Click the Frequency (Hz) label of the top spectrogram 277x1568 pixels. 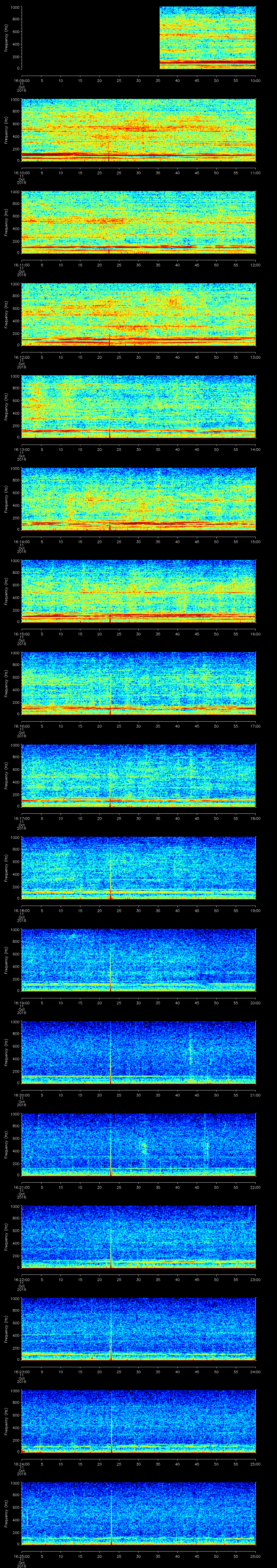click(6, 38)
